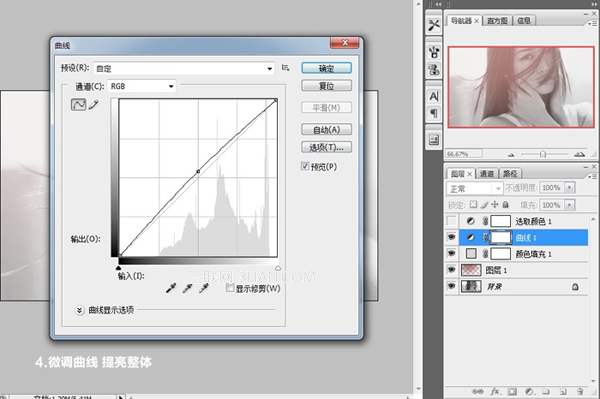600x399 pixels.
Task: Switch to the 直方图 histogram tab
Action: click(x=497, y=21)
